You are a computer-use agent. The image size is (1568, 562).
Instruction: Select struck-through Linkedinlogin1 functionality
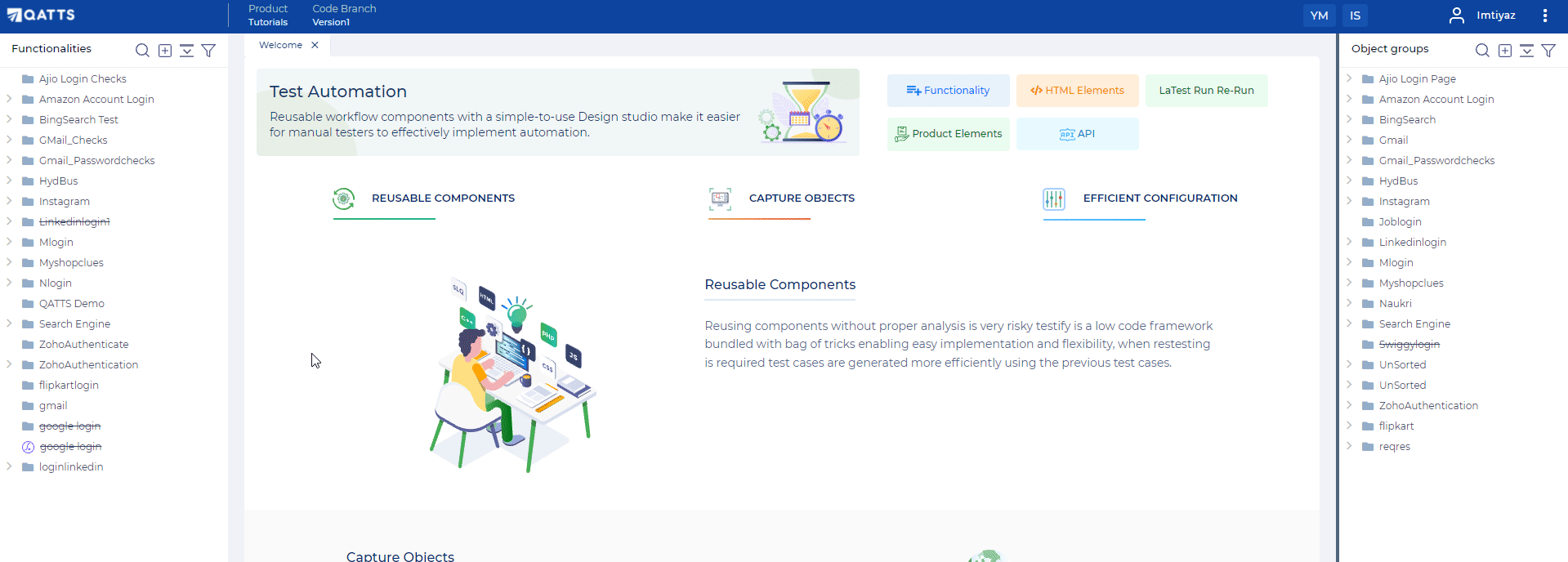74,222
